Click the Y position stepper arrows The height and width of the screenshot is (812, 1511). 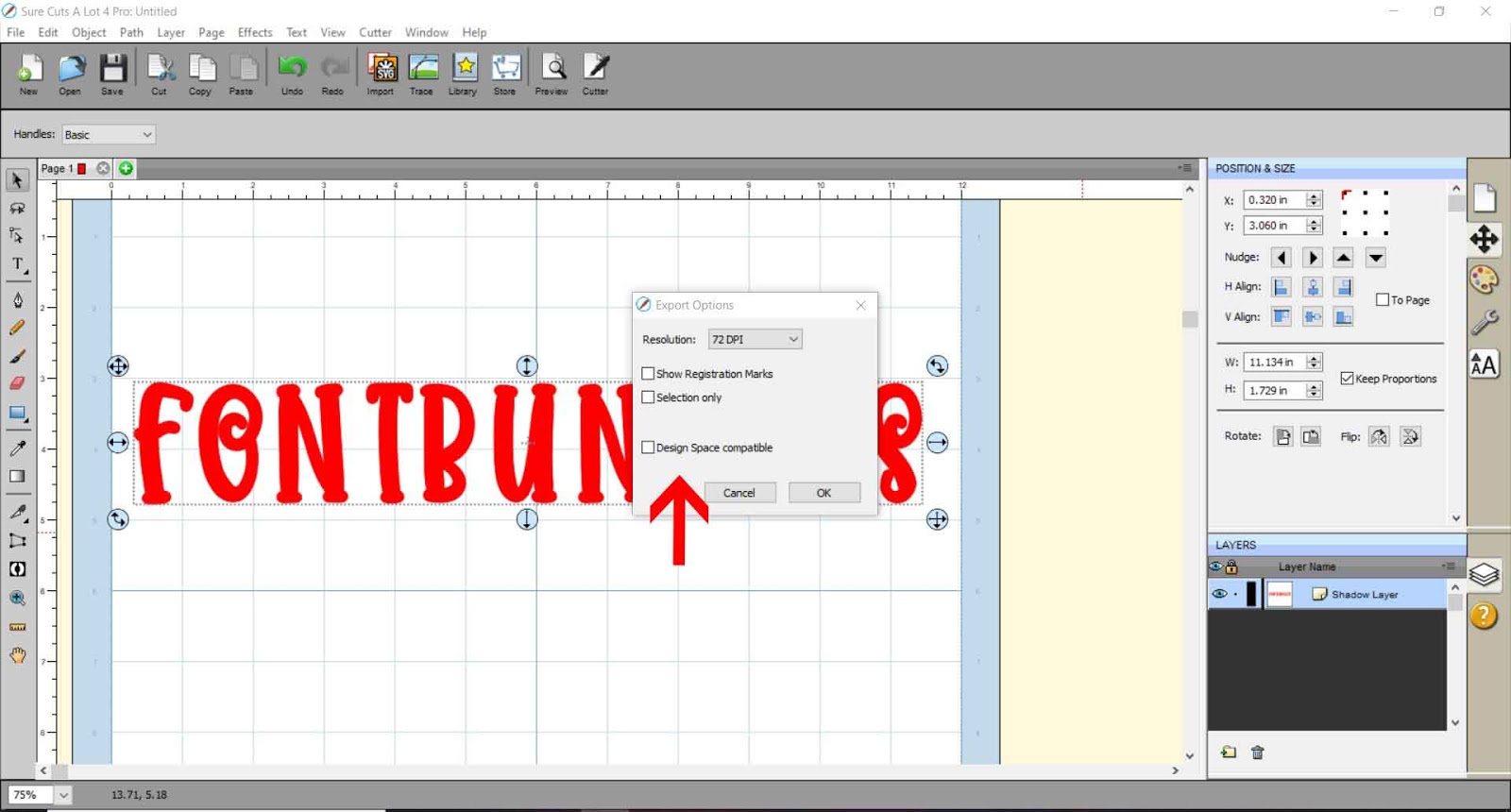click(1314, 226)
